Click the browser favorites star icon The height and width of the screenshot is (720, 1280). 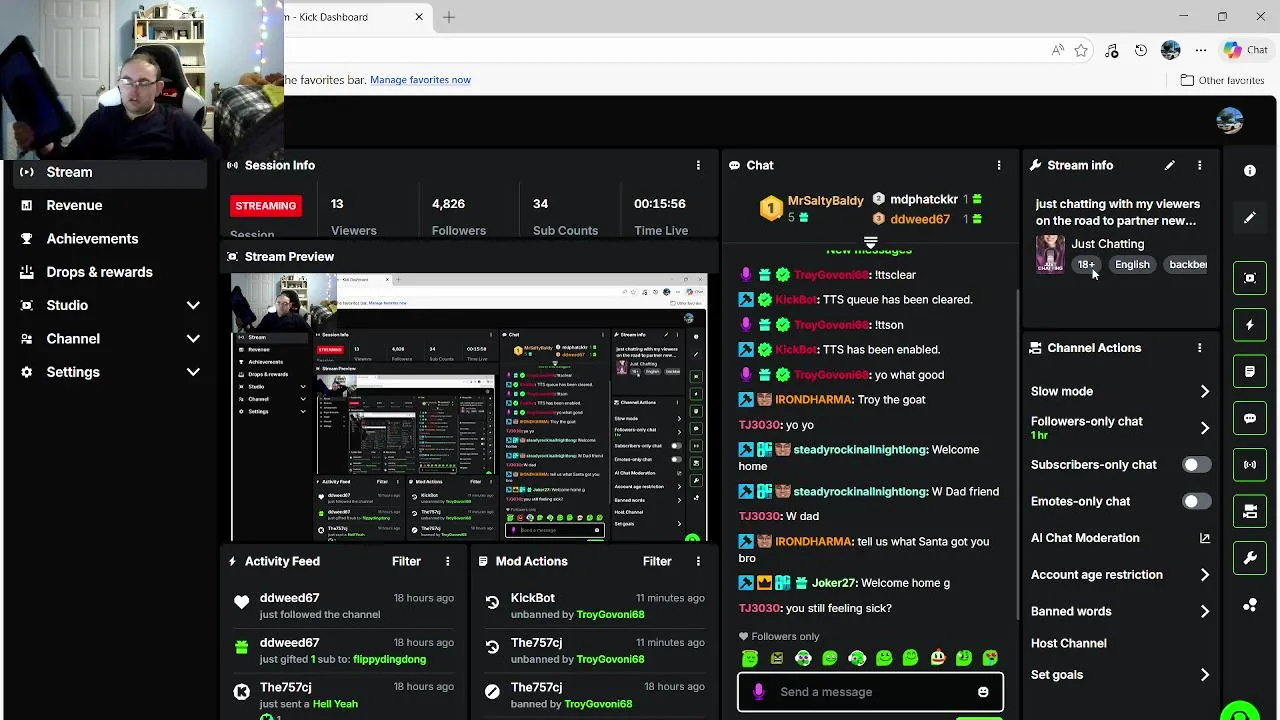[1081, 50]
